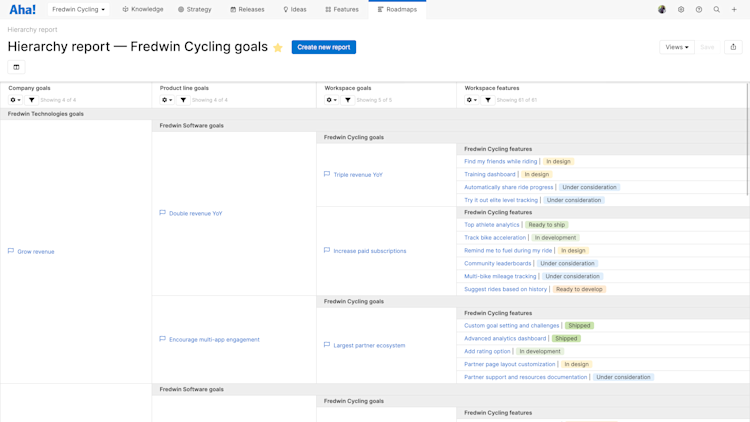This screenshot has height=422, width=750.
Task: Click flag icon beside Increase paid subscriptions
Action: pos(327,251)
